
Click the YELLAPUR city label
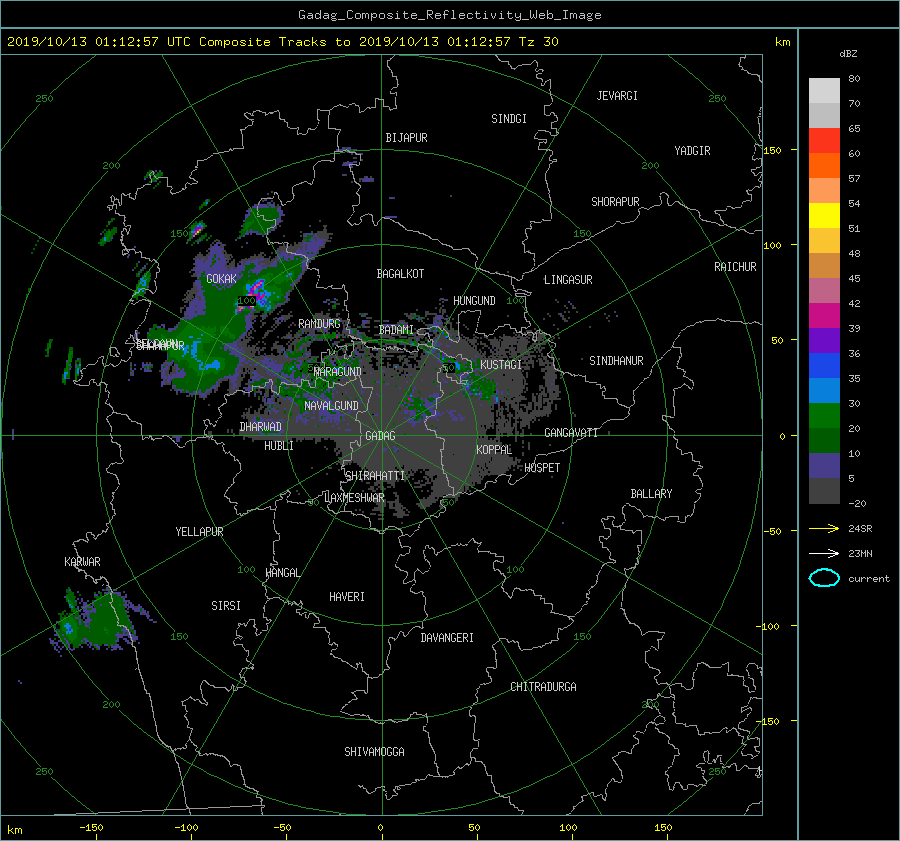(199, 532)
